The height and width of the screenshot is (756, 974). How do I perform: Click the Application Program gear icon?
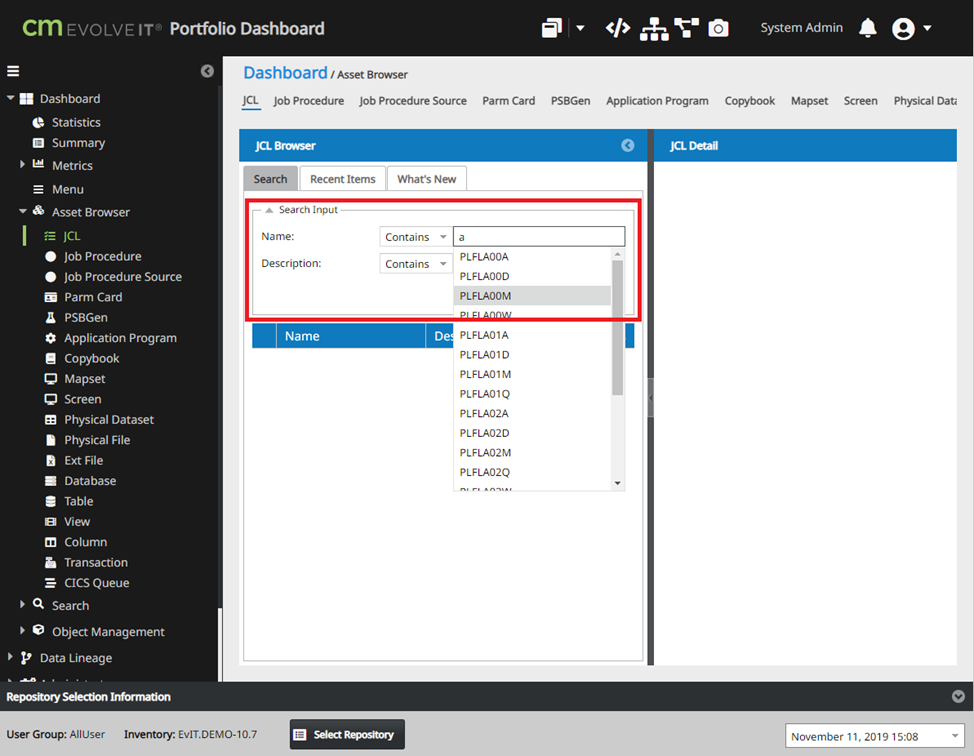pyautogui.click(x=50, y=338)
